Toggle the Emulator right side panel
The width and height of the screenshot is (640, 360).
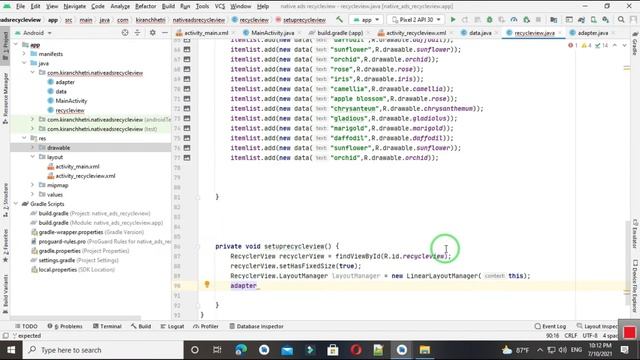click(x=635, y=234)
